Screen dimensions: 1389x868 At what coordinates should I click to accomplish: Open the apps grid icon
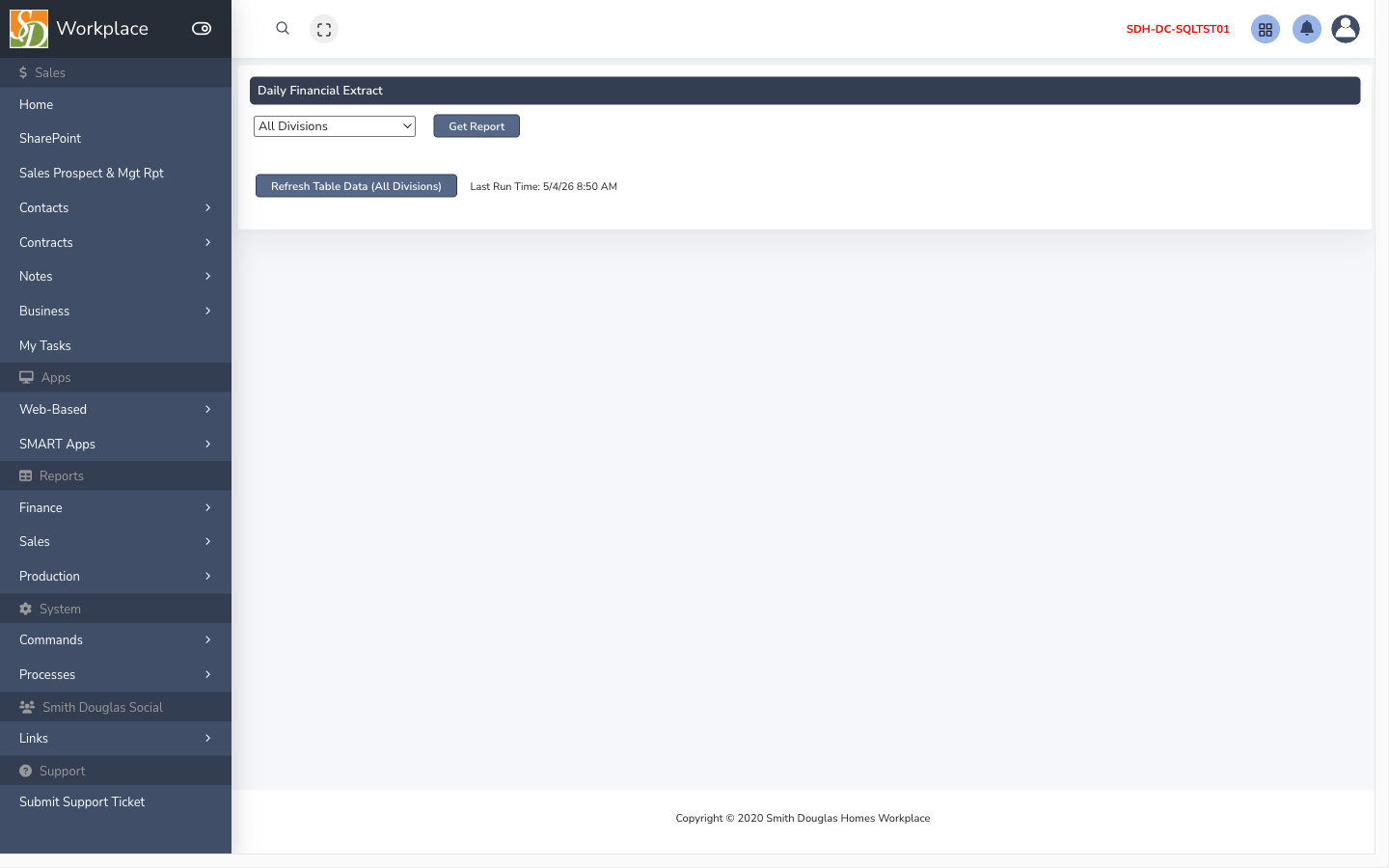pyautogui.click(x=1266, y=29)
